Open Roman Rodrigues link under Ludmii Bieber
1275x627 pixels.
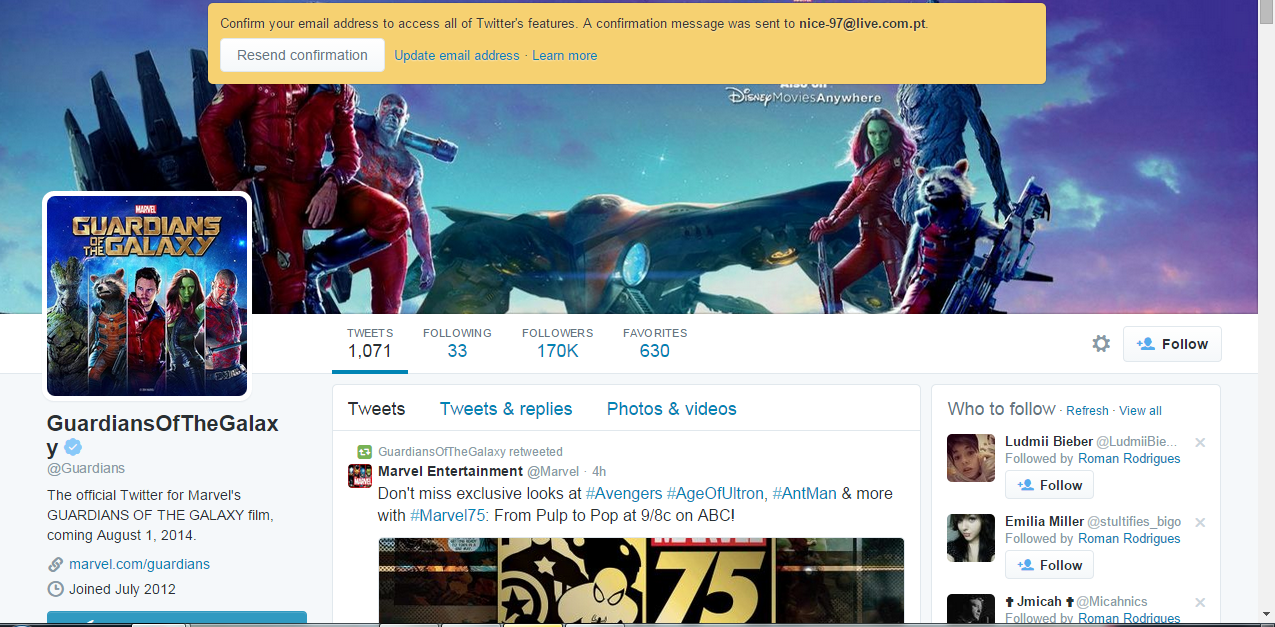tap(1129, 459)
